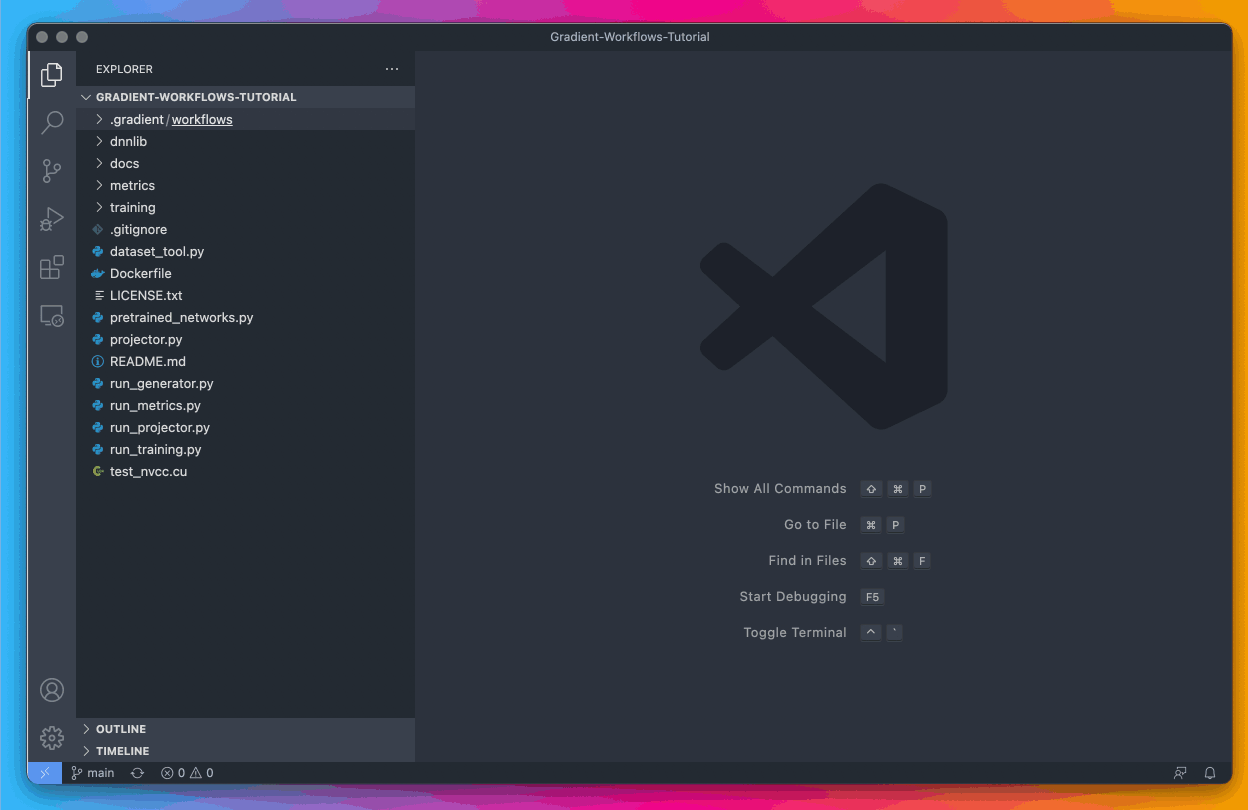
Task: Click the info icon beside README.md
Action: click(98, 361)
